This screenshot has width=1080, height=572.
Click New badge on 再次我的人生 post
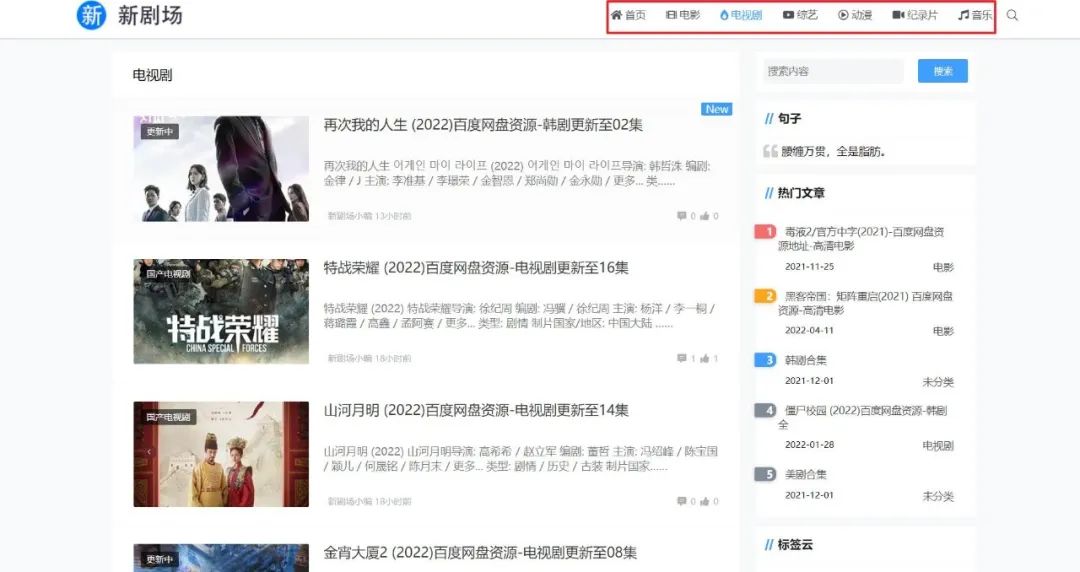click(x=716, y=109)
